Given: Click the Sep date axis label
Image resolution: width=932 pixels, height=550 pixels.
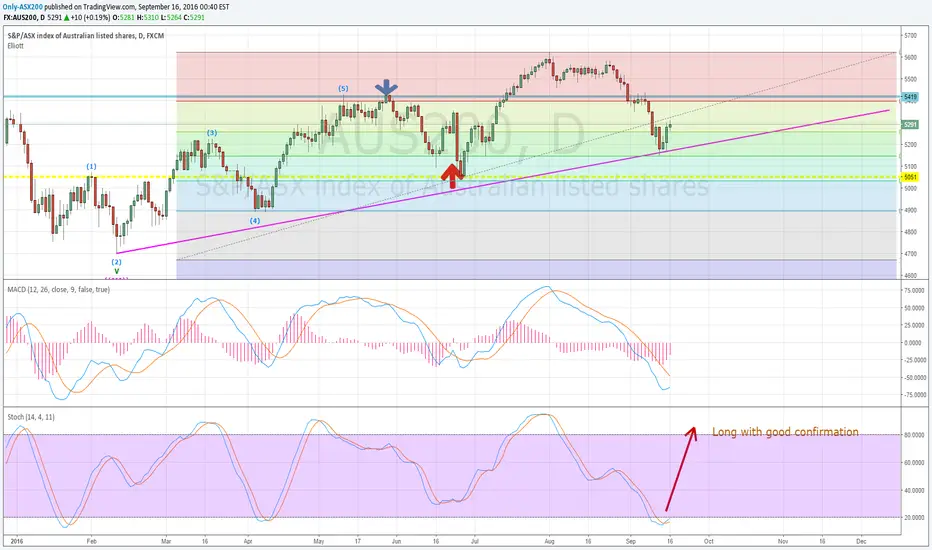Looking at the screenshot, I should [631, 542].
